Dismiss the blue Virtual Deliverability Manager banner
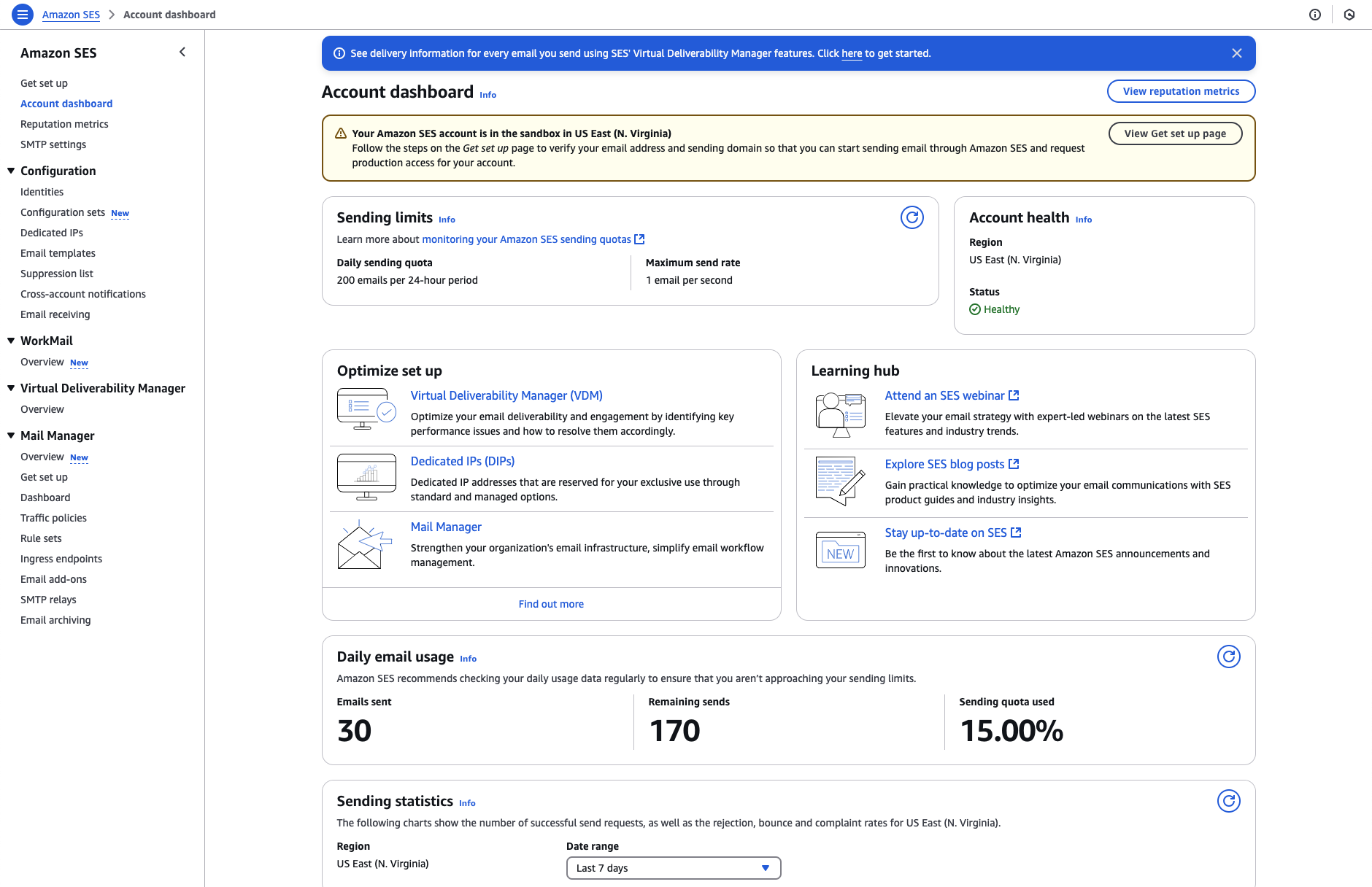Image resolution: width=1372 pixels, height=887 pixels. pos(1237,53)
